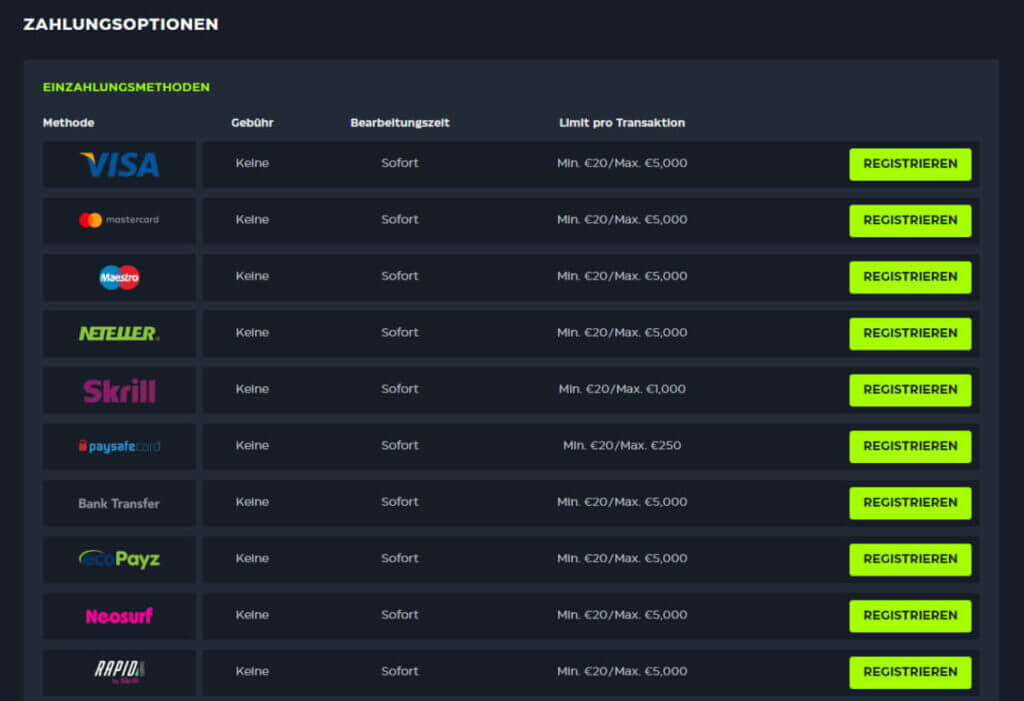Click Registrieren in the Rapid row
This screenshot has width=1024, height=701.
[910, 672]
